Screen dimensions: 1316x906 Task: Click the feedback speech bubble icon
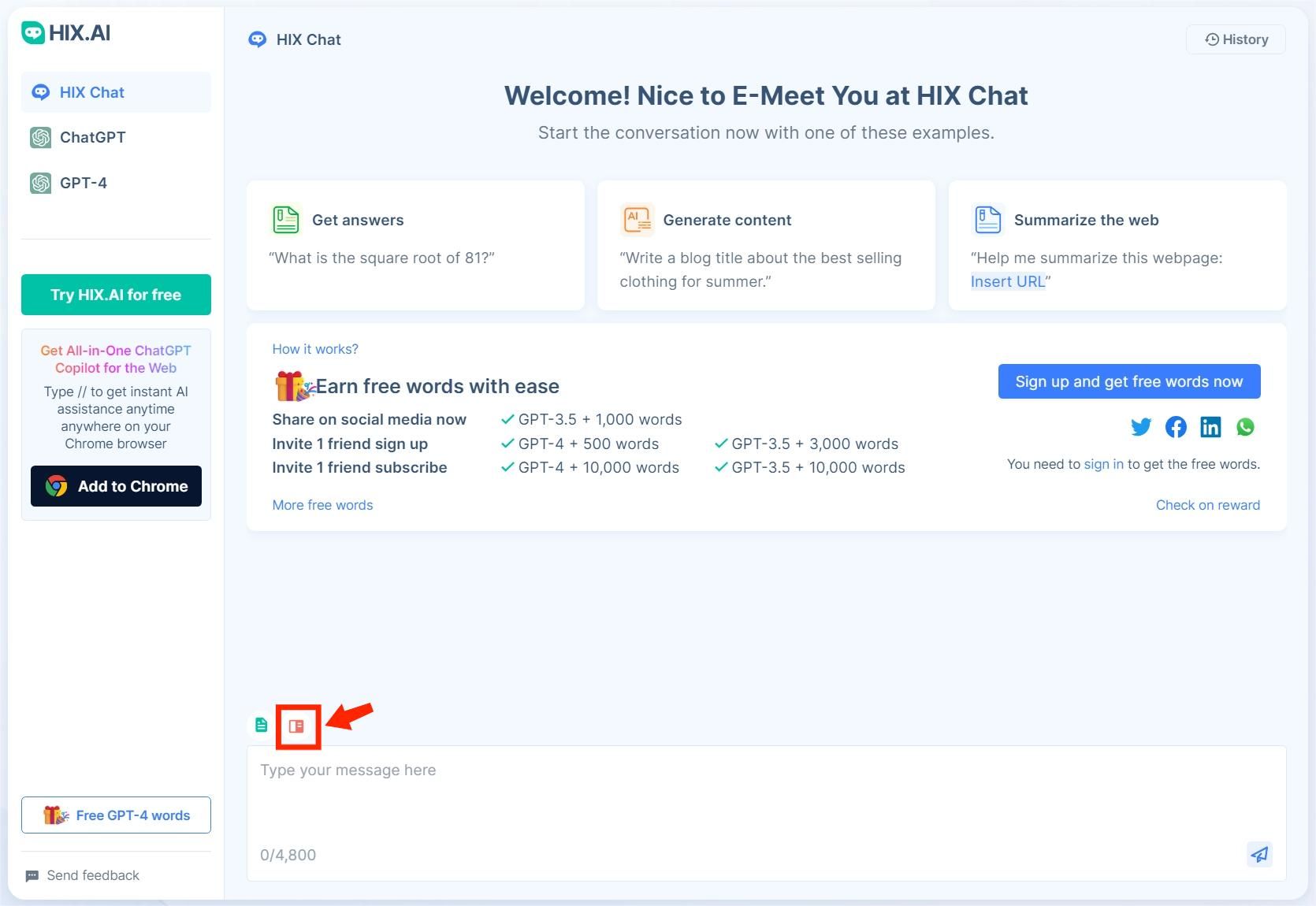pyautogui.click(x=32, y=876)
